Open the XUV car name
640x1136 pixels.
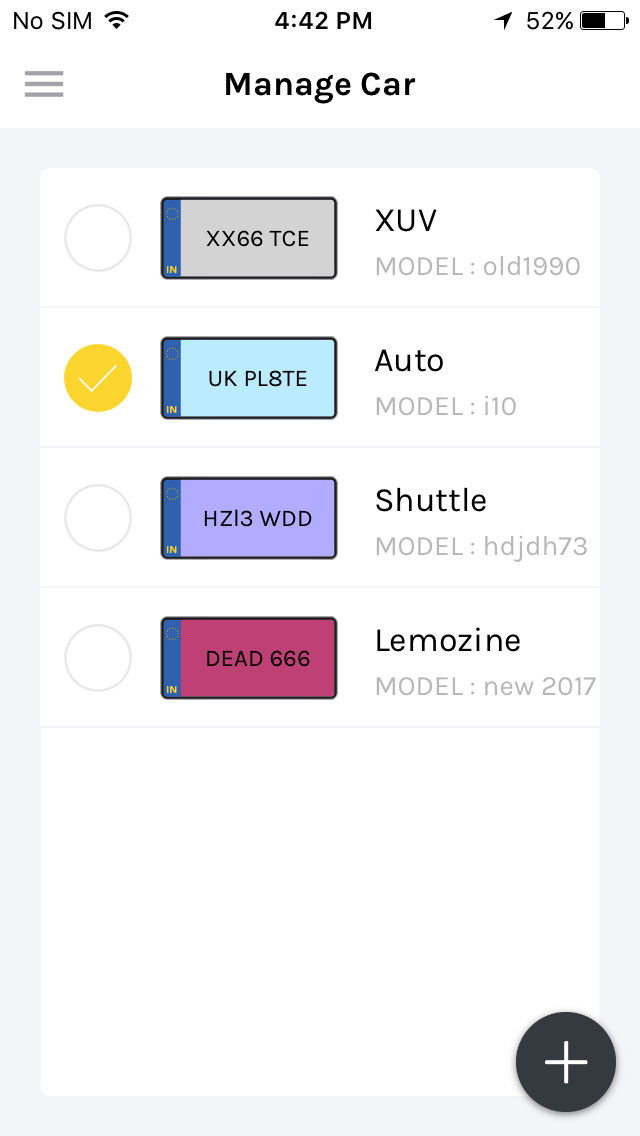click(x=406, y=220)
